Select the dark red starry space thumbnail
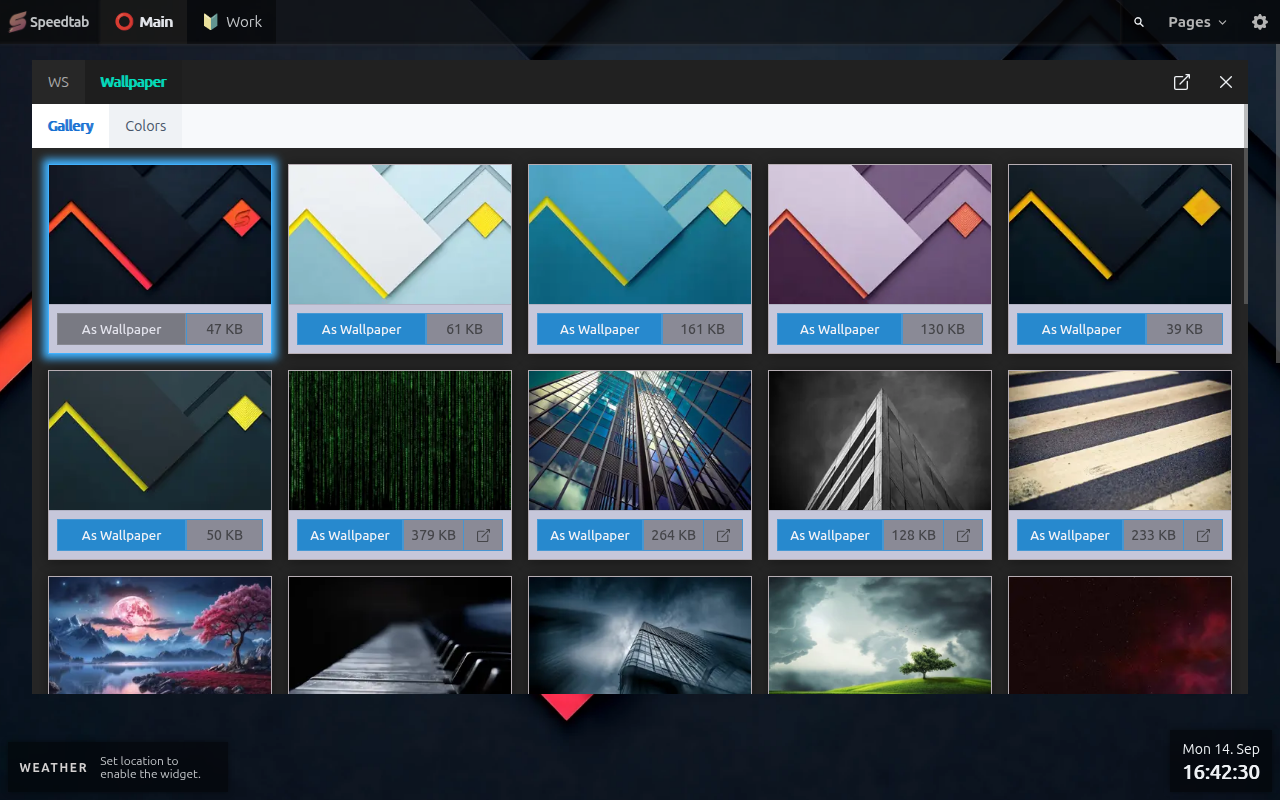This screenshot has width=1280, height=800. tap(1120, 635)
